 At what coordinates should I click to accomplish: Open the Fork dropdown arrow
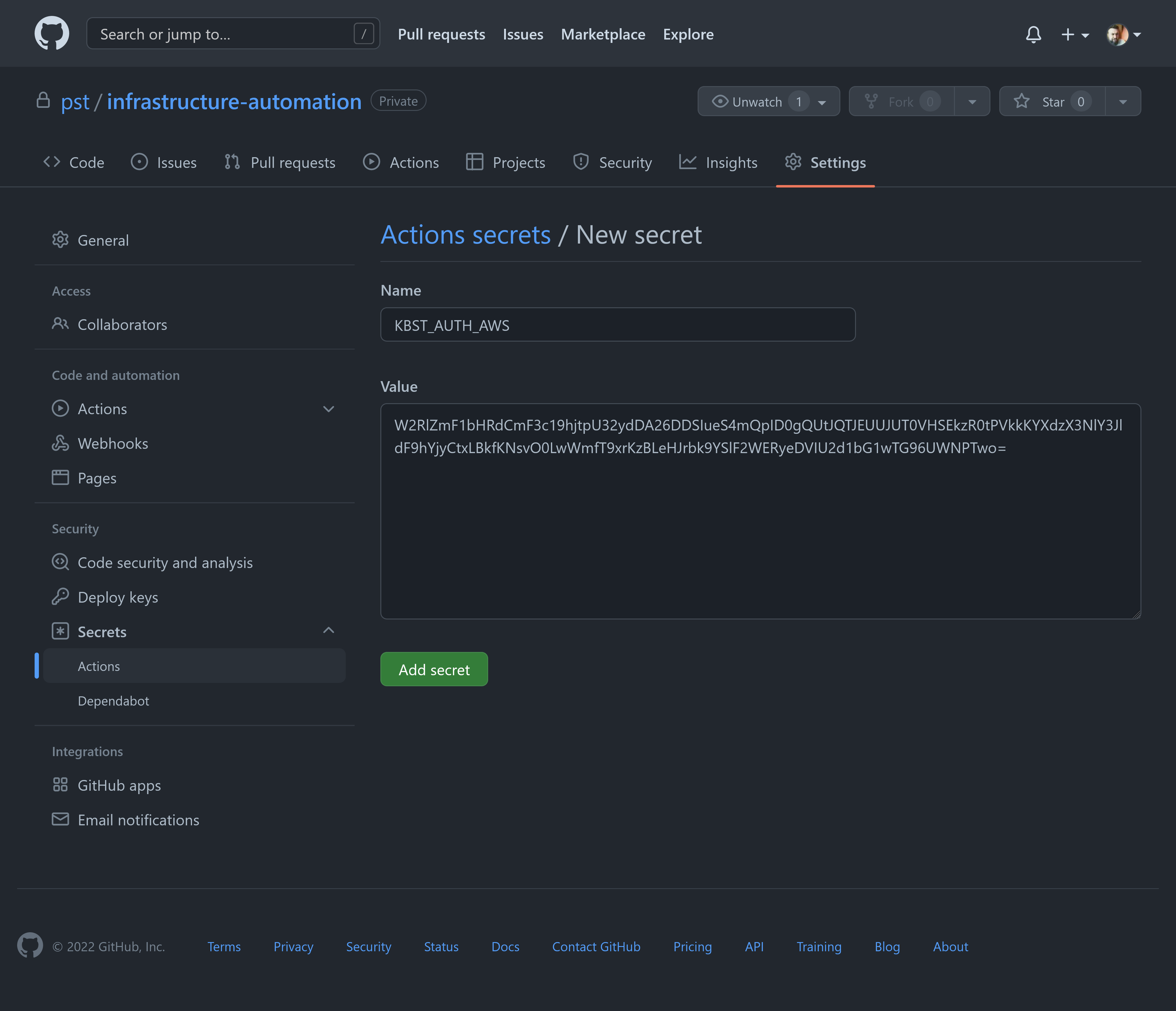point(972,101)
